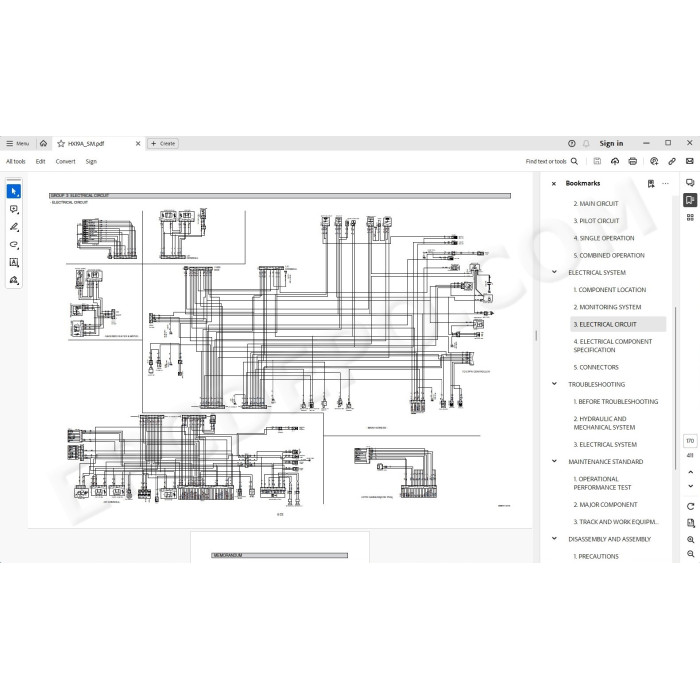Collapse the TROUBLESHOOTING bookmark group
Screen dimensions: 700x700
tap(554, 383)
